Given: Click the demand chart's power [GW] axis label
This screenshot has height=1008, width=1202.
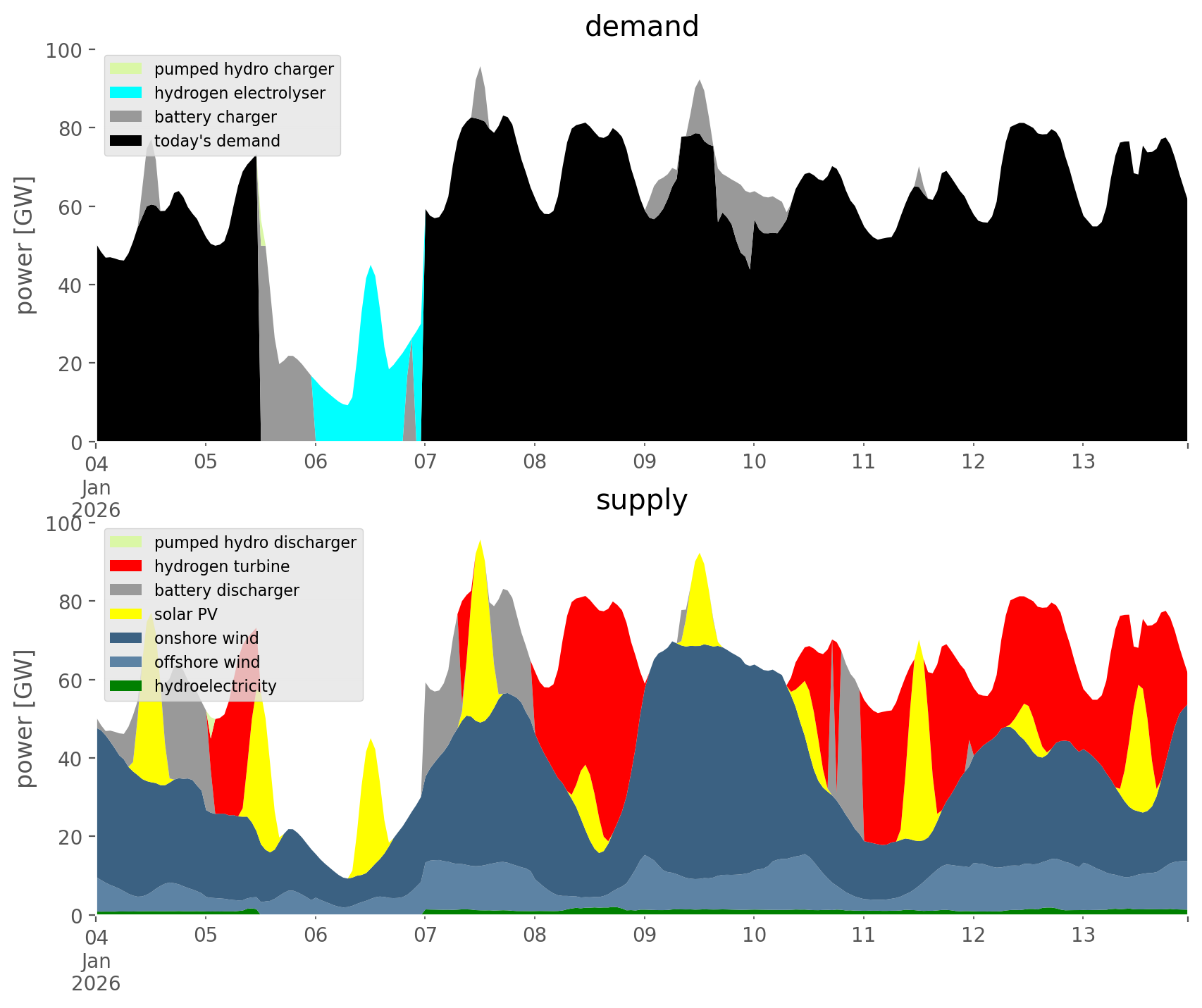Looking at the screenshot, I should [24, 245].
